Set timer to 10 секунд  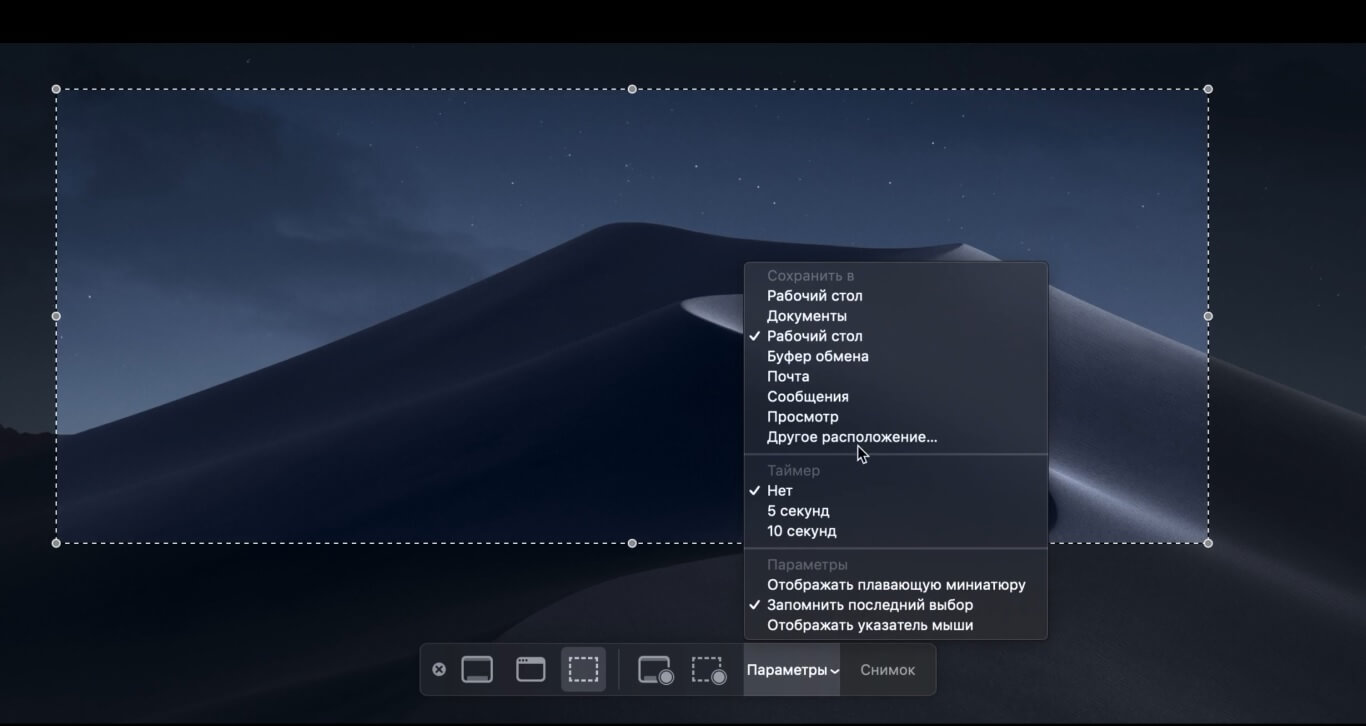[801, 531]
